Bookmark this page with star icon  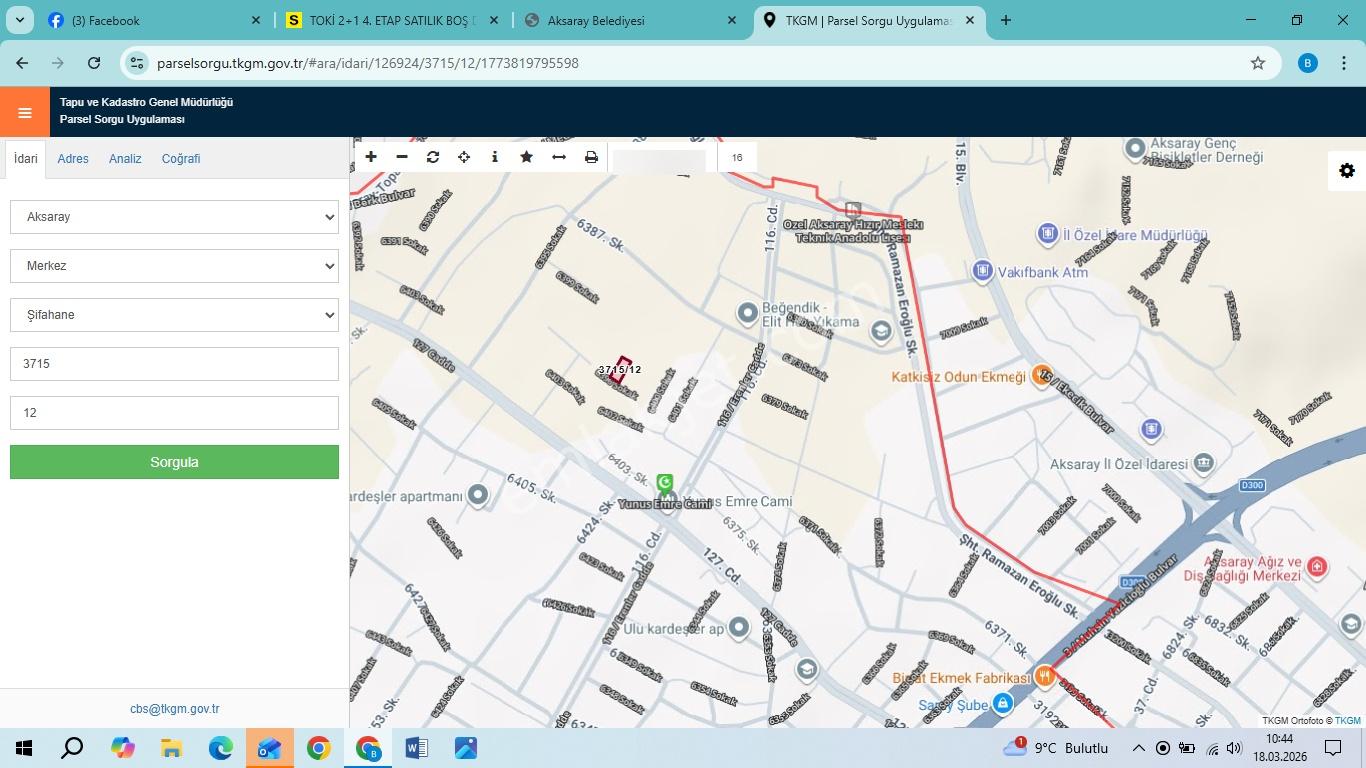click(x=1258, y=63)
